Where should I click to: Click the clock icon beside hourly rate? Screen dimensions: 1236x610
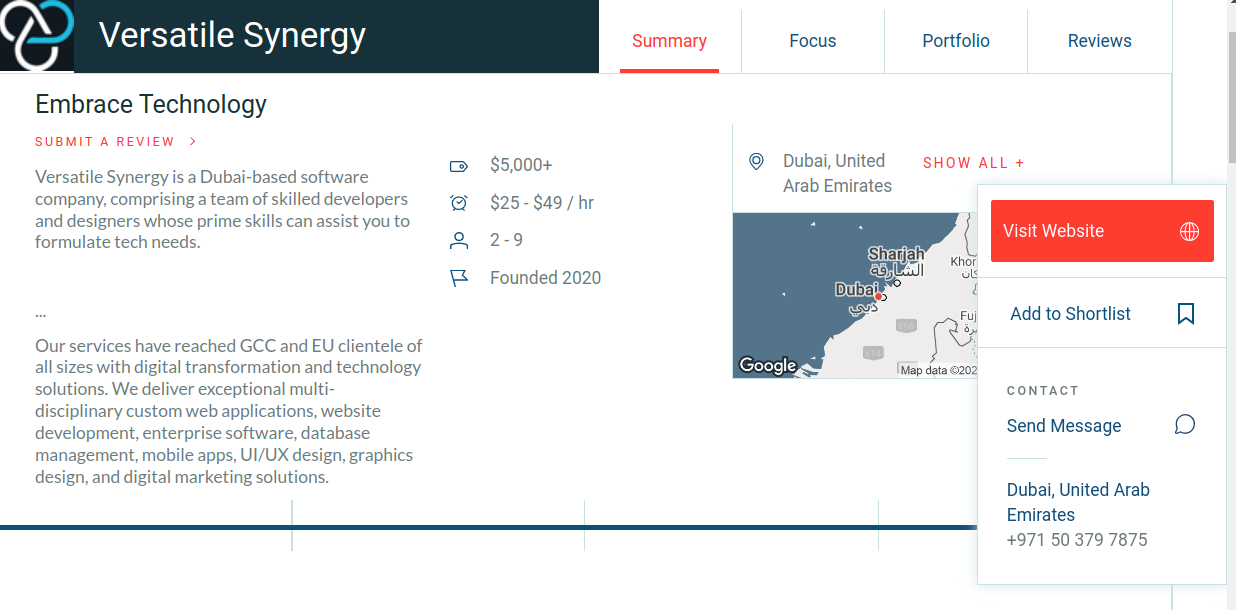459,203
